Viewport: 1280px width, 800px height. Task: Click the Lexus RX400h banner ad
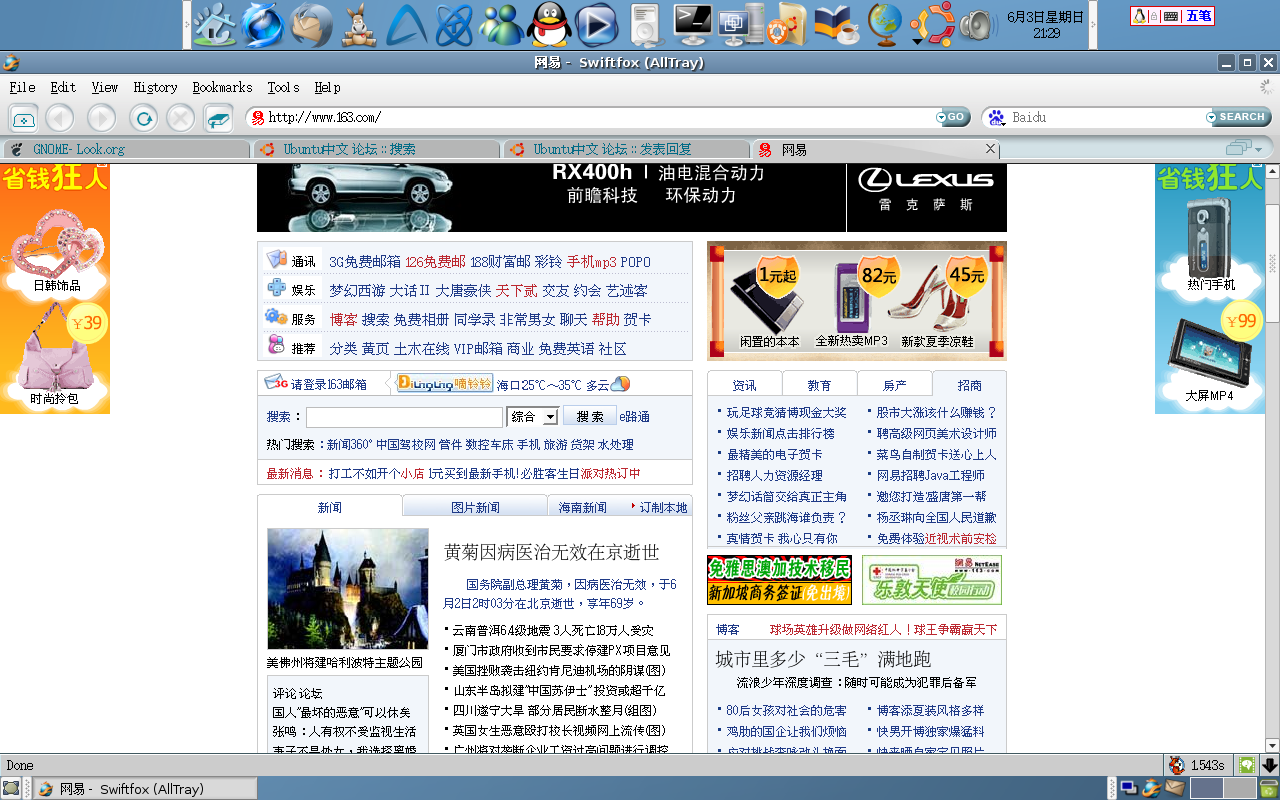[632, 198]
